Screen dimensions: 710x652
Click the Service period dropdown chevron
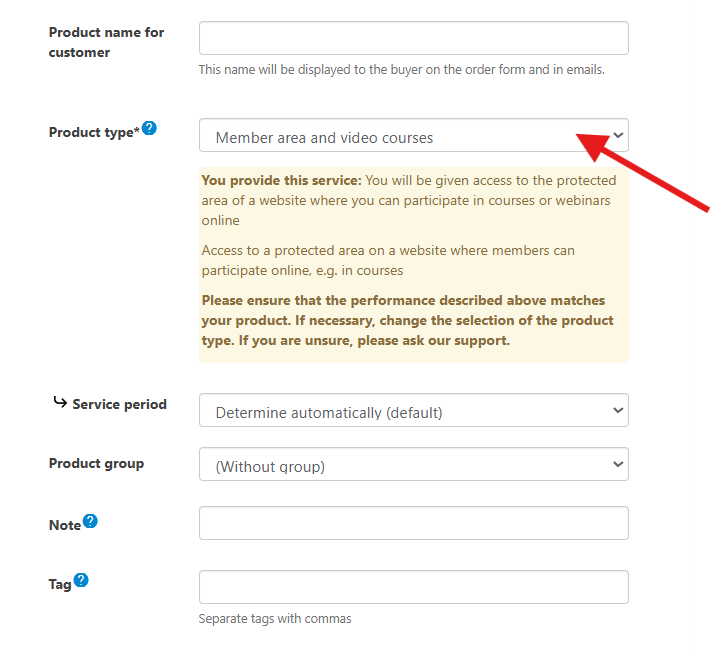click(618, 410)
